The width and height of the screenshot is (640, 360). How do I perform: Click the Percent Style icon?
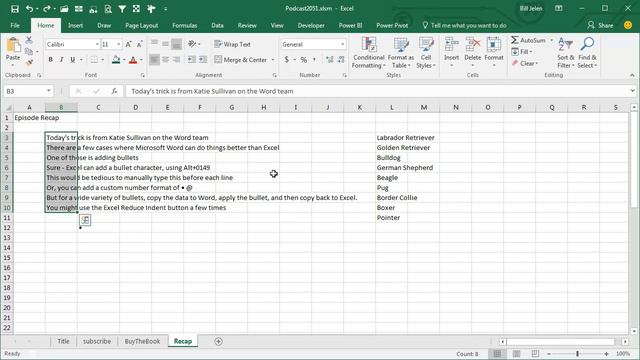click(x=304, y=60)
